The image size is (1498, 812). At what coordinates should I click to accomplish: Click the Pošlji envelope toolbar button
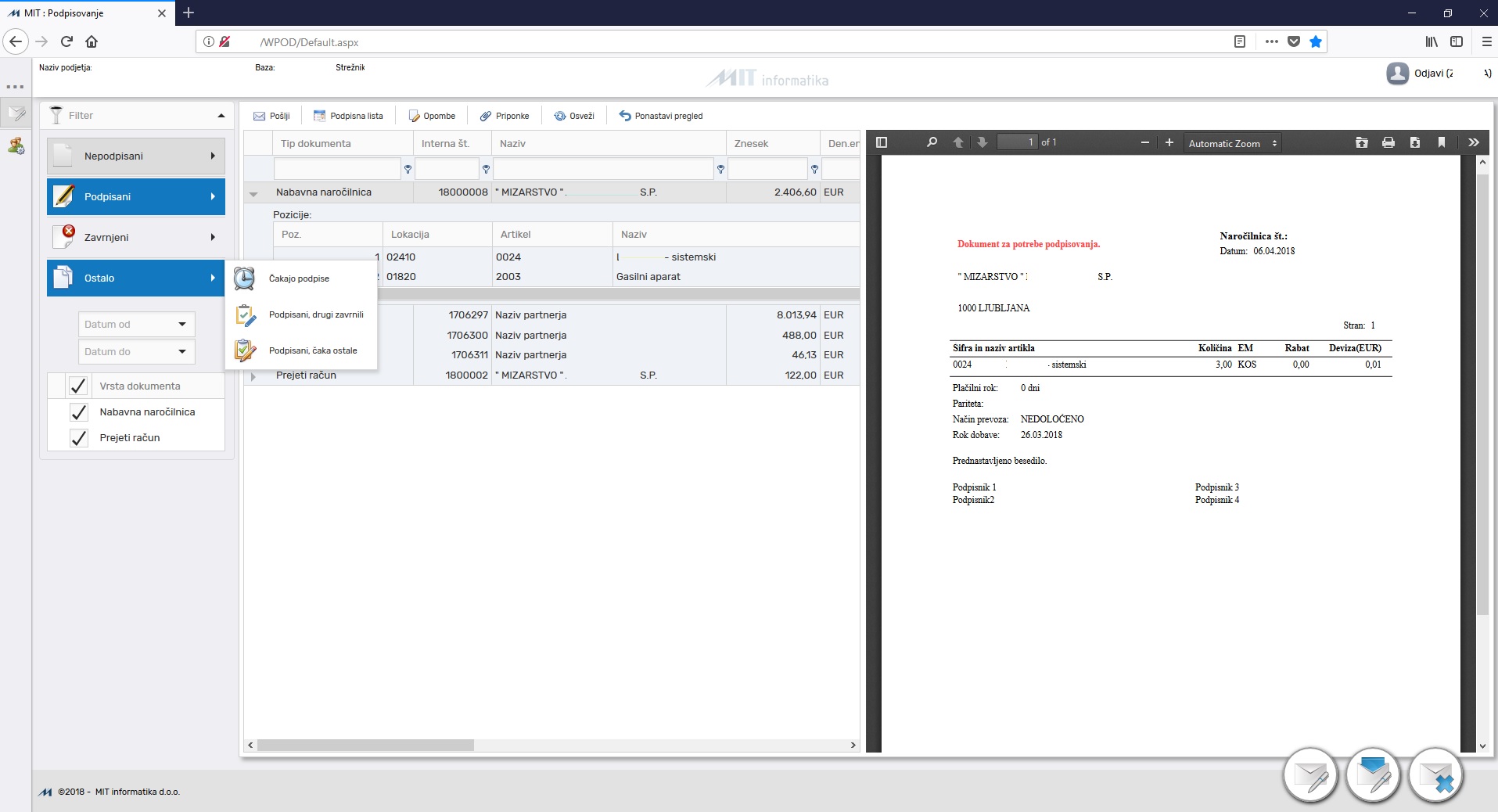click(x=271, y=116)
